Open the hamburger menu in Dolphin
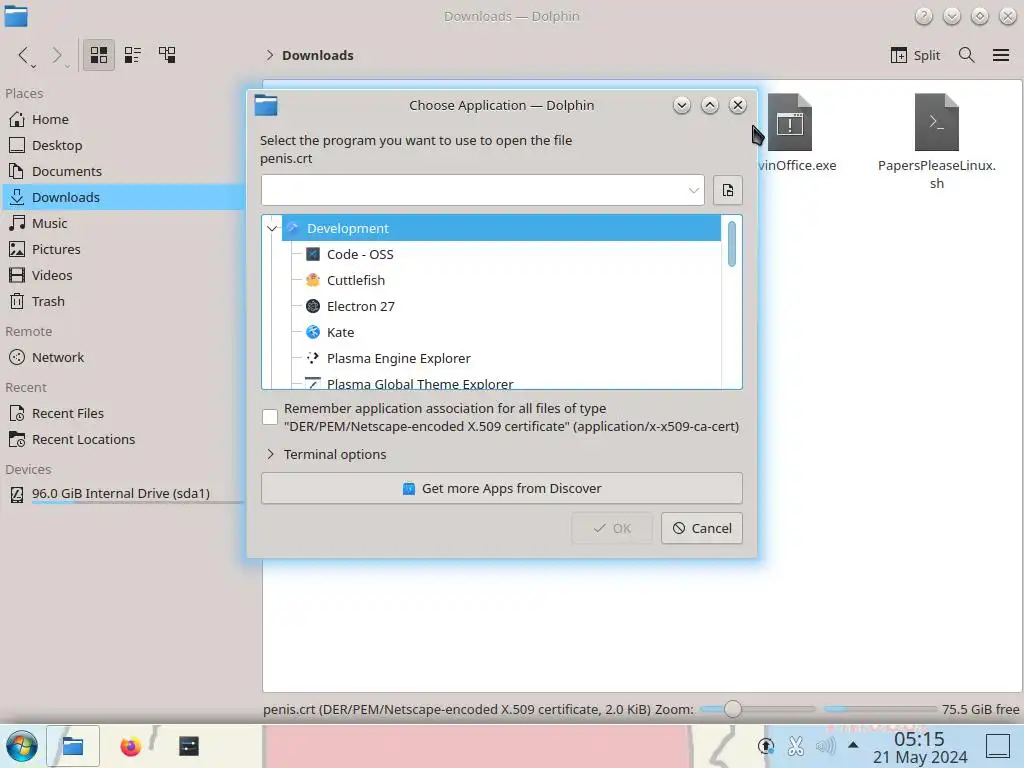 pos(1000,55)
